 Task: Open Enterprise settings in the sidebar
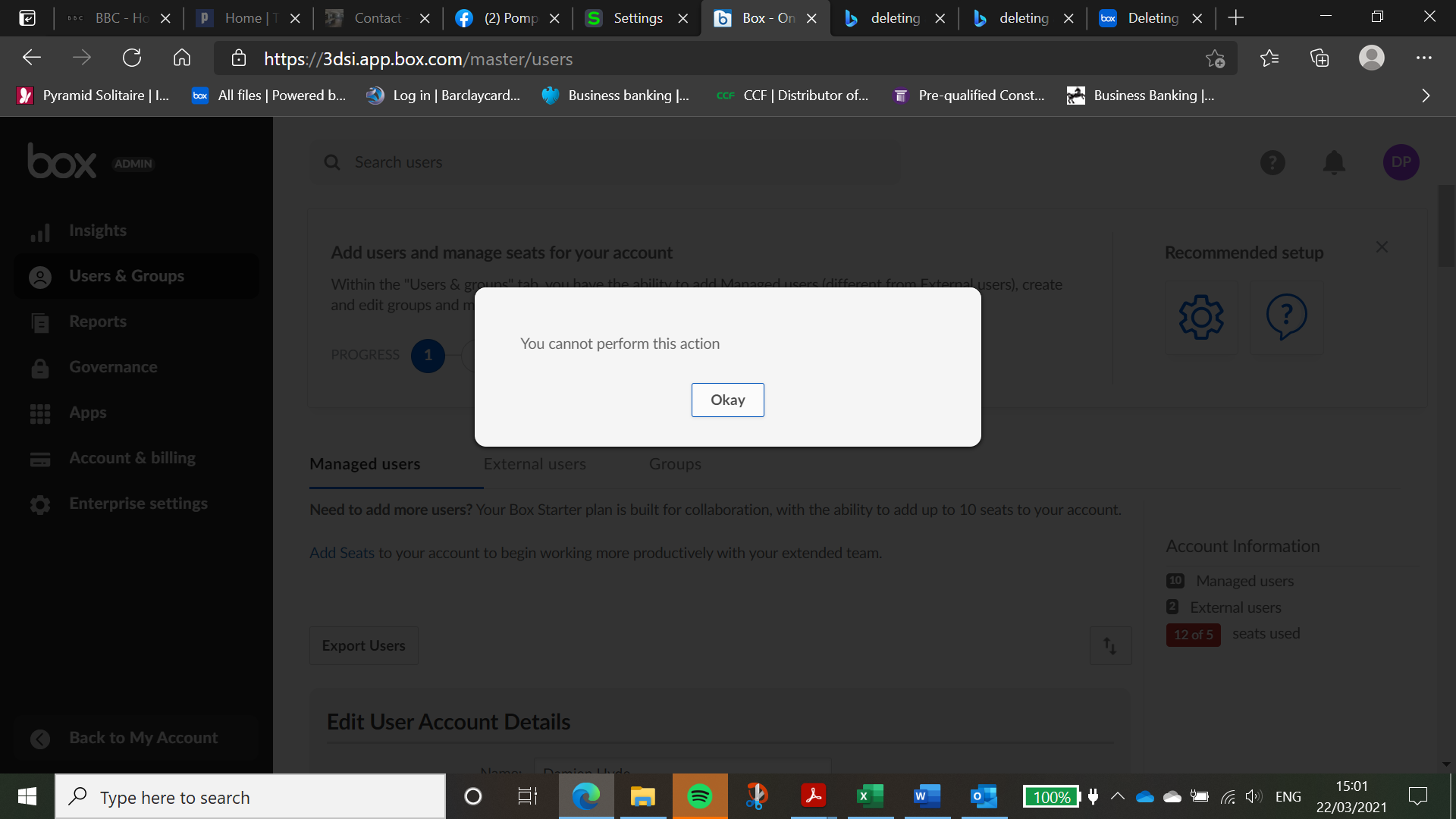[138, 504]
